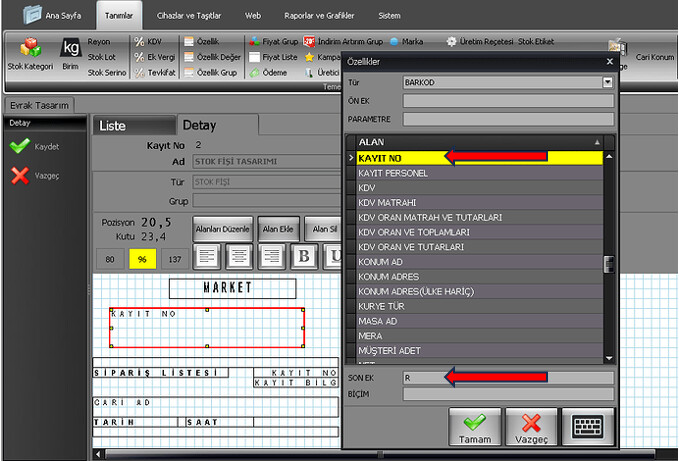
Task: Click Alanları Düzenle button
Action: point(223,229)
